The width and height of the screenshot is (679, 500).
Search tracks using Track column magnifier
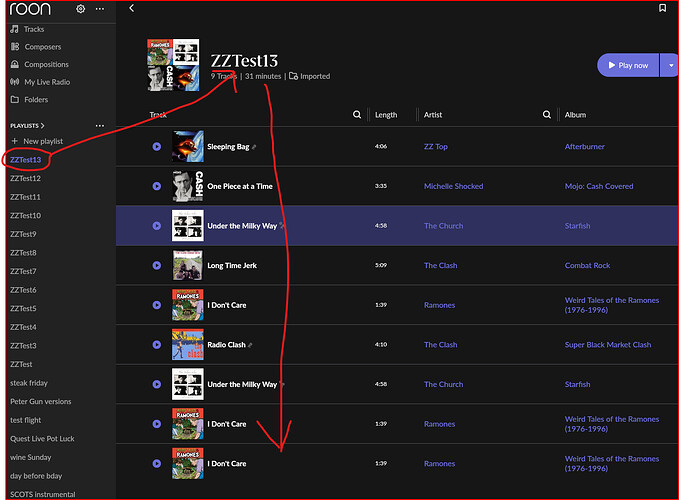click(357, 115)
